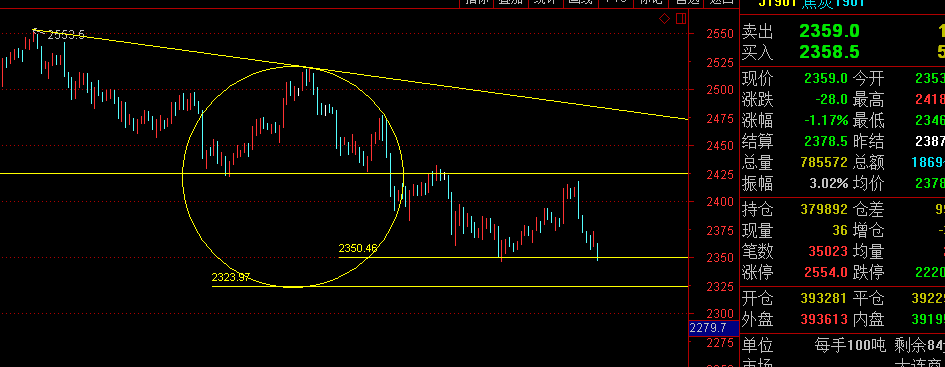Click the red diamond icon above the chart

click(x=664, y=19)
